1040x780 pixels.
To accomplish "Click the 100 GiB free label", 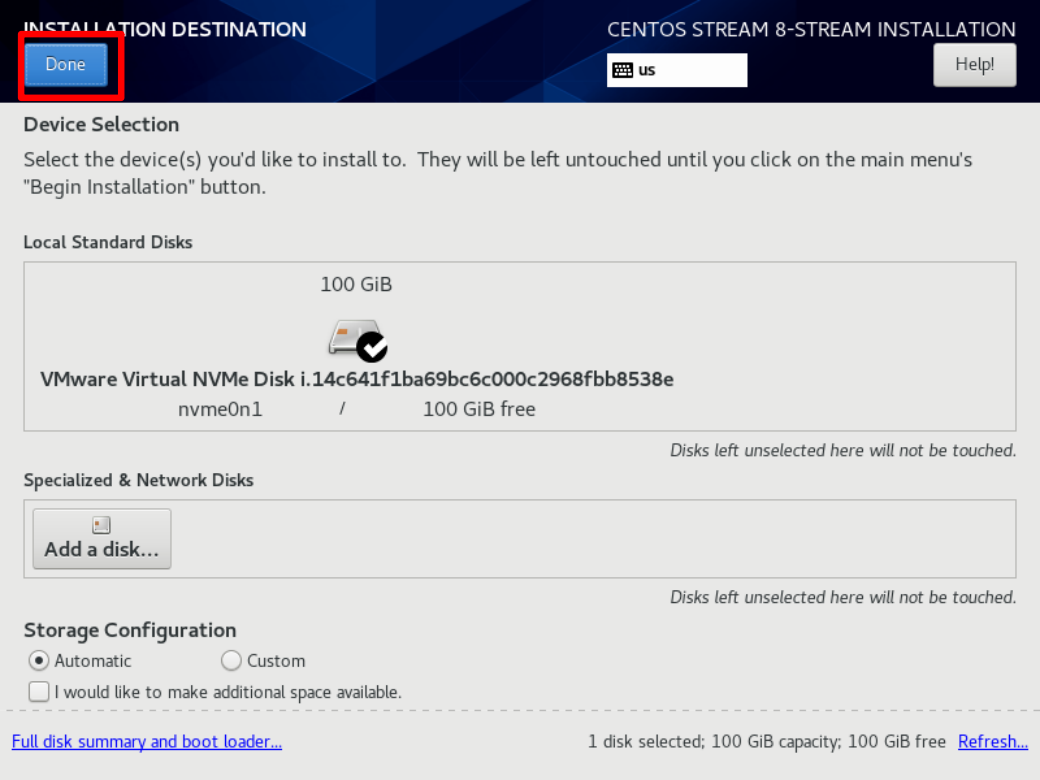I will point(479,409).
